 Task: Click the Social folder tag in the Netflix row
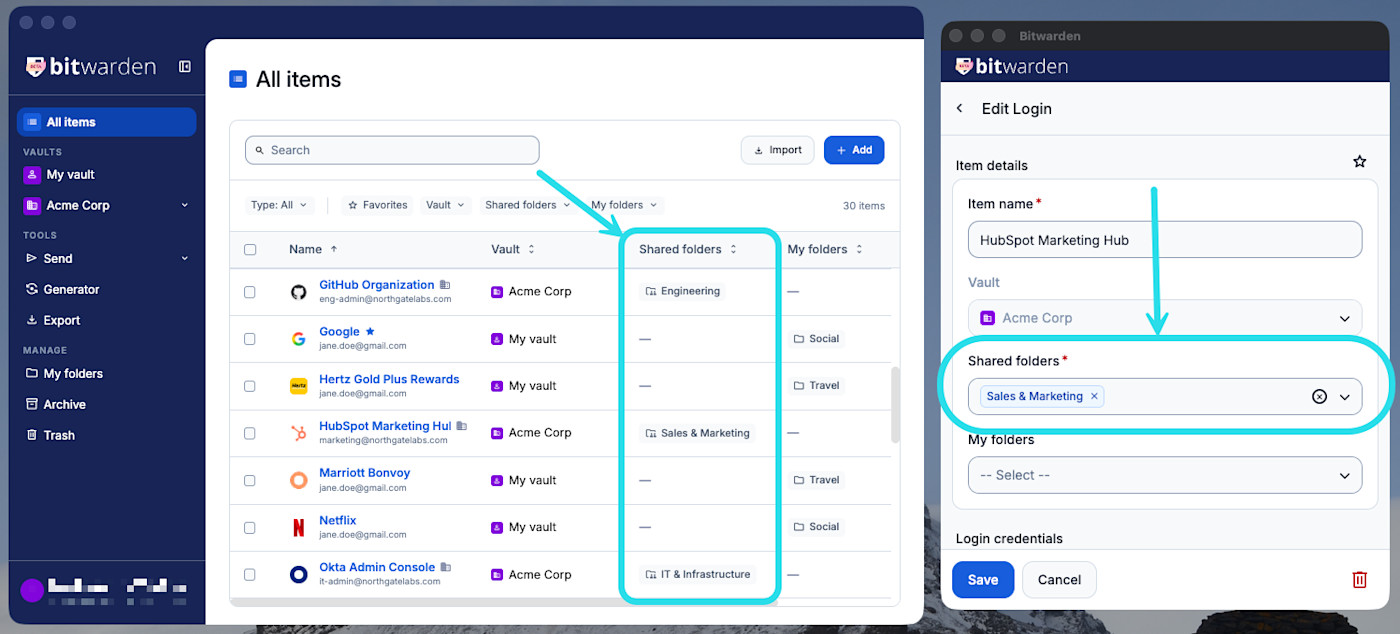[x=816, y=527]
